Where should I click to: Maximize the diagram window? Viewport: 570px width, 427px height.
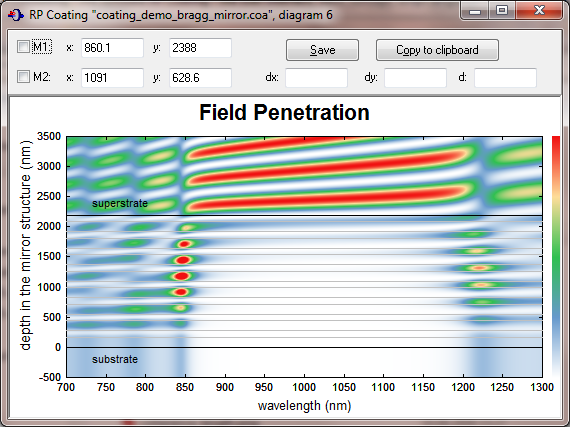coord(502,10)
